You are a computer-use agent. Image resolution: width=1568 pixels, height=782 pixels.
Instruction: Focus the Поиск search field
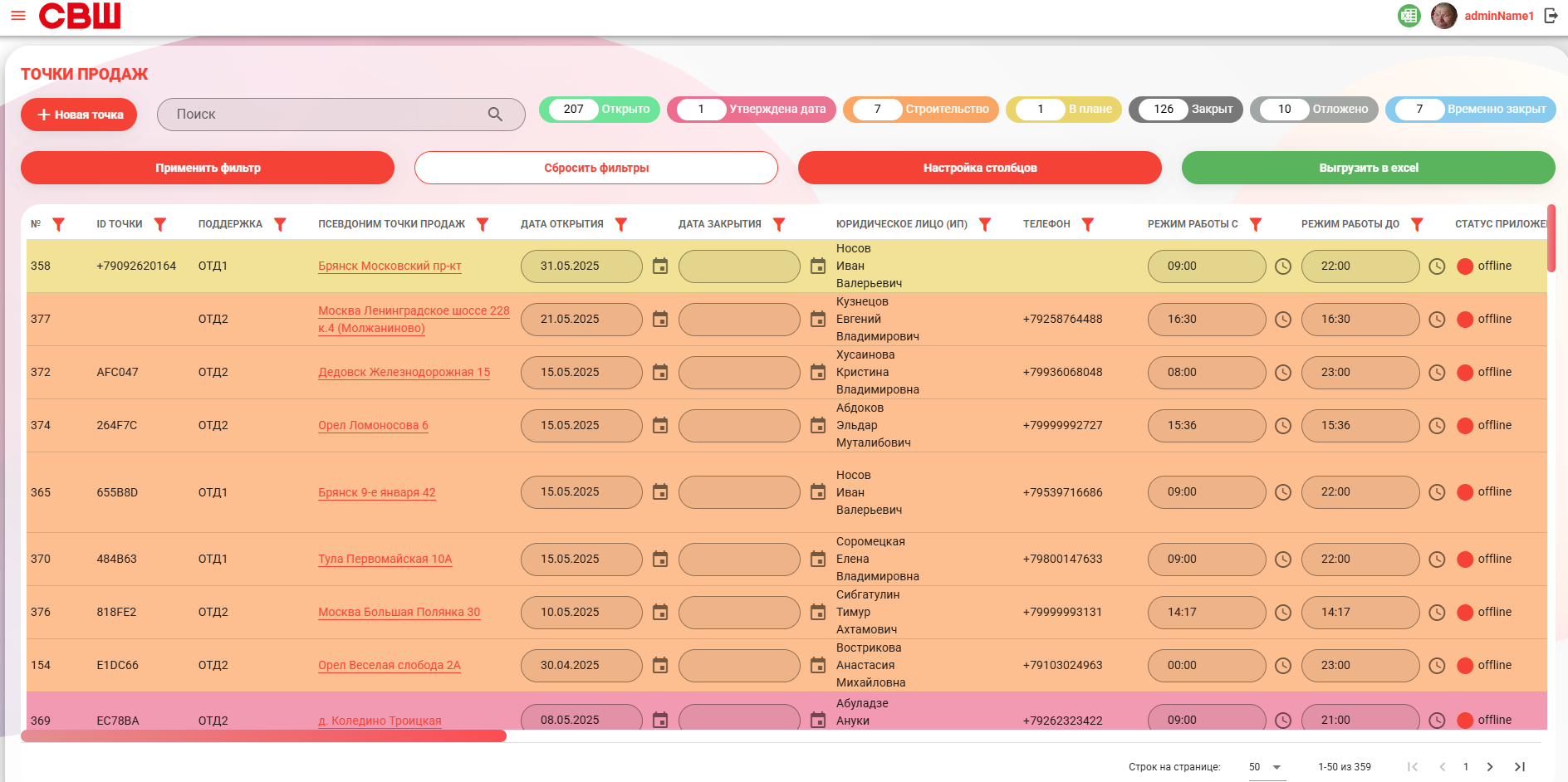328,115
